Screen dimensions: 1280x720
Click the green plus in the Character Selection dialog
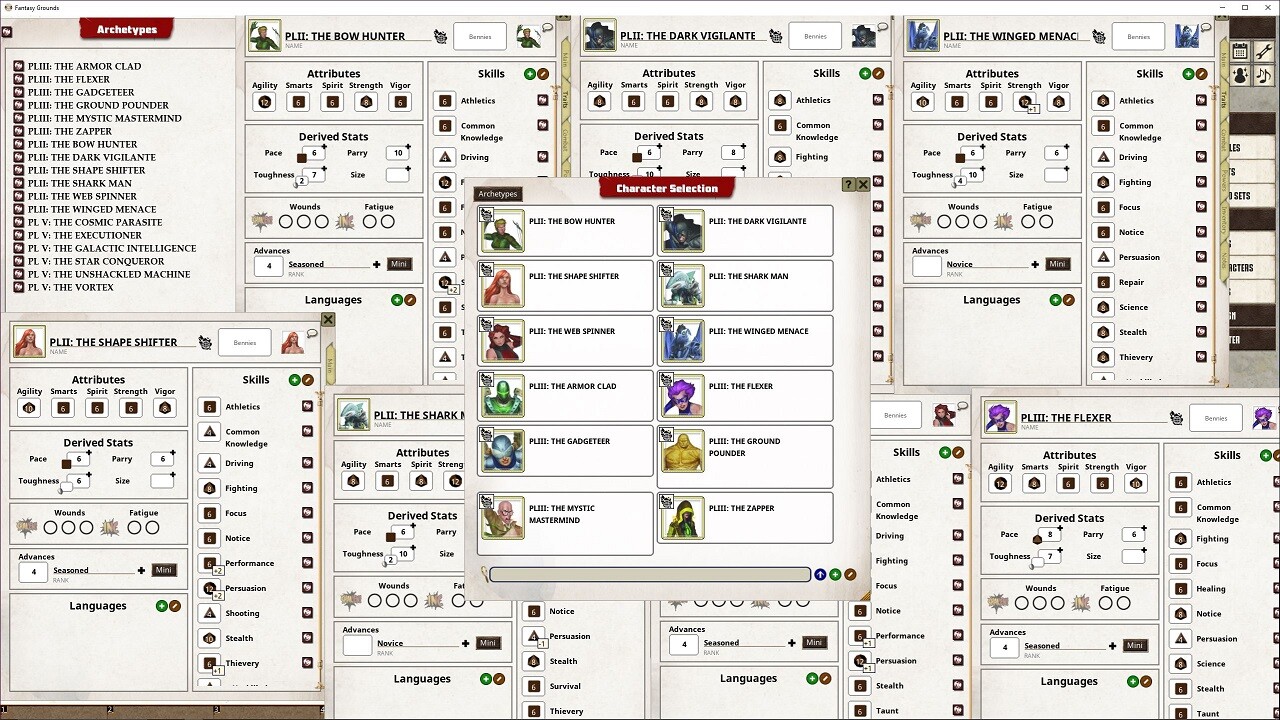click(835, 574)
